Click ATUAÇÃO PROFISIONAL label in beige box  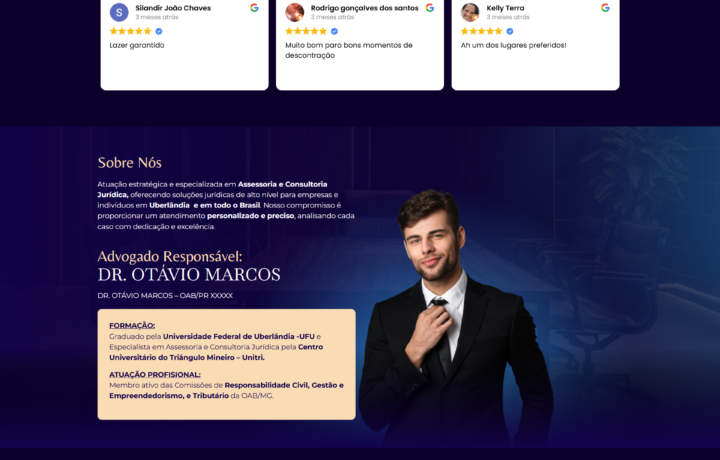pos(155,375)
